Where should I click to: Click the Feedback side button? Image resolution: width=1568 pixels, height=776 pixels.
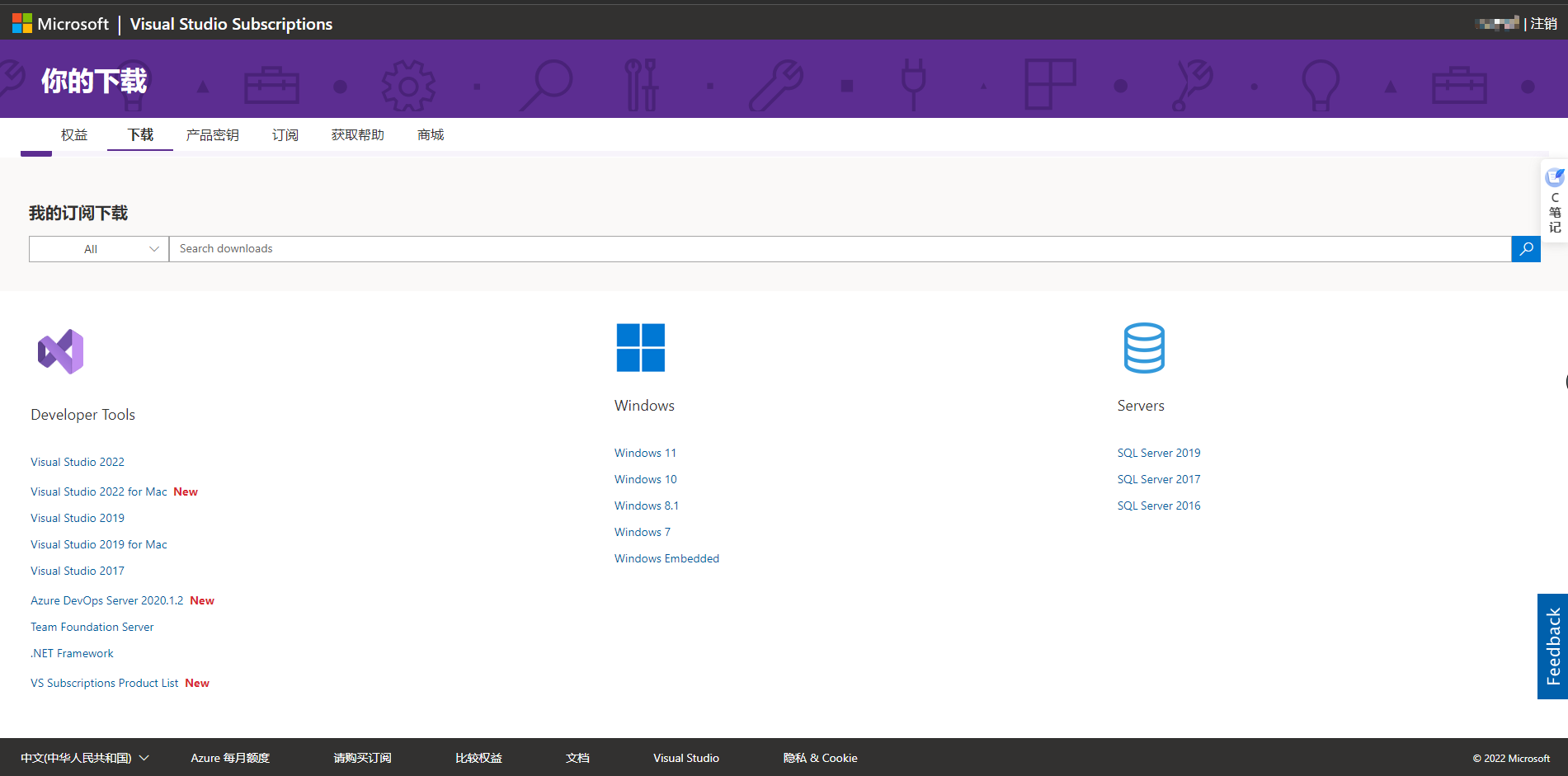click(1552, 647)
